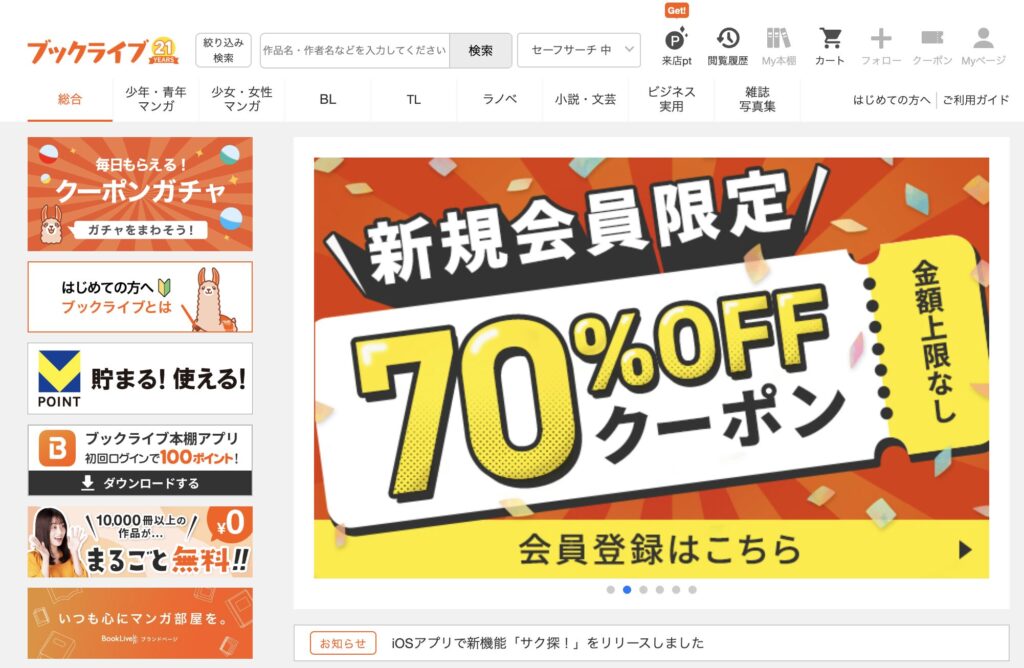The width and height of the screenshot is (1024, 668).
Task: Select the first carousel dot indicator
Action: pyautogui.click(x=611, y=590)
